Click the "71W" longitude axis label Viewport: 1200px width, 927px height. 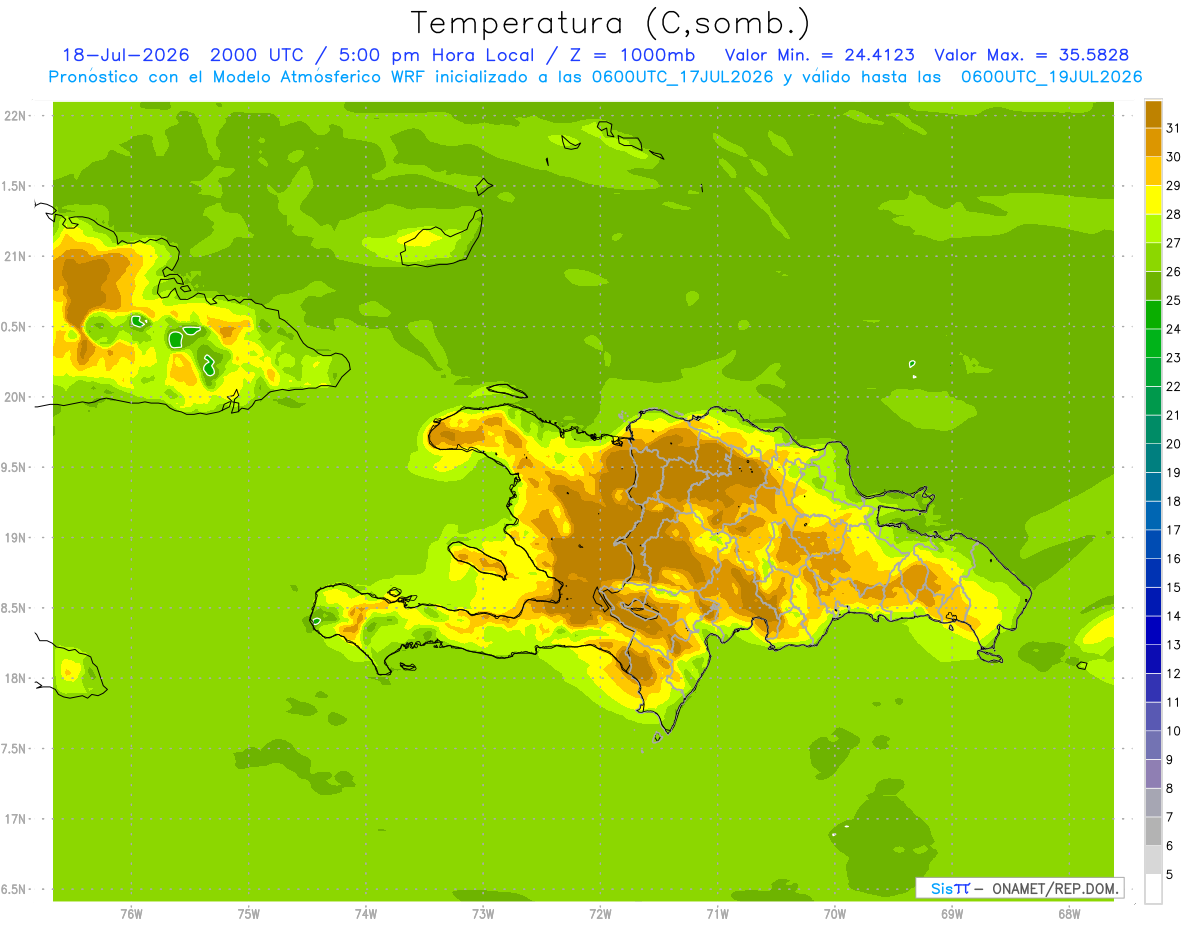pos(717,915)
